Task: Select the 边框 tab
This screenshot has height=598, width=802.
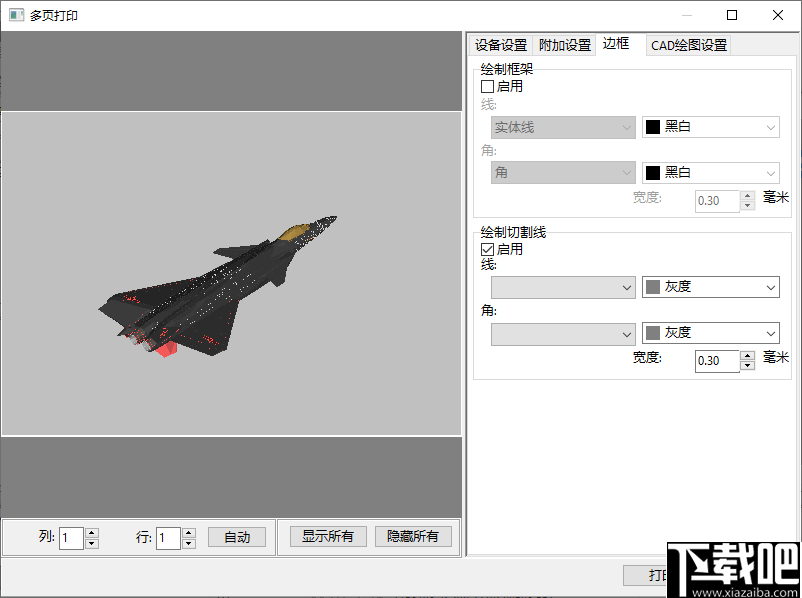Action: click(x=618, y=44)
